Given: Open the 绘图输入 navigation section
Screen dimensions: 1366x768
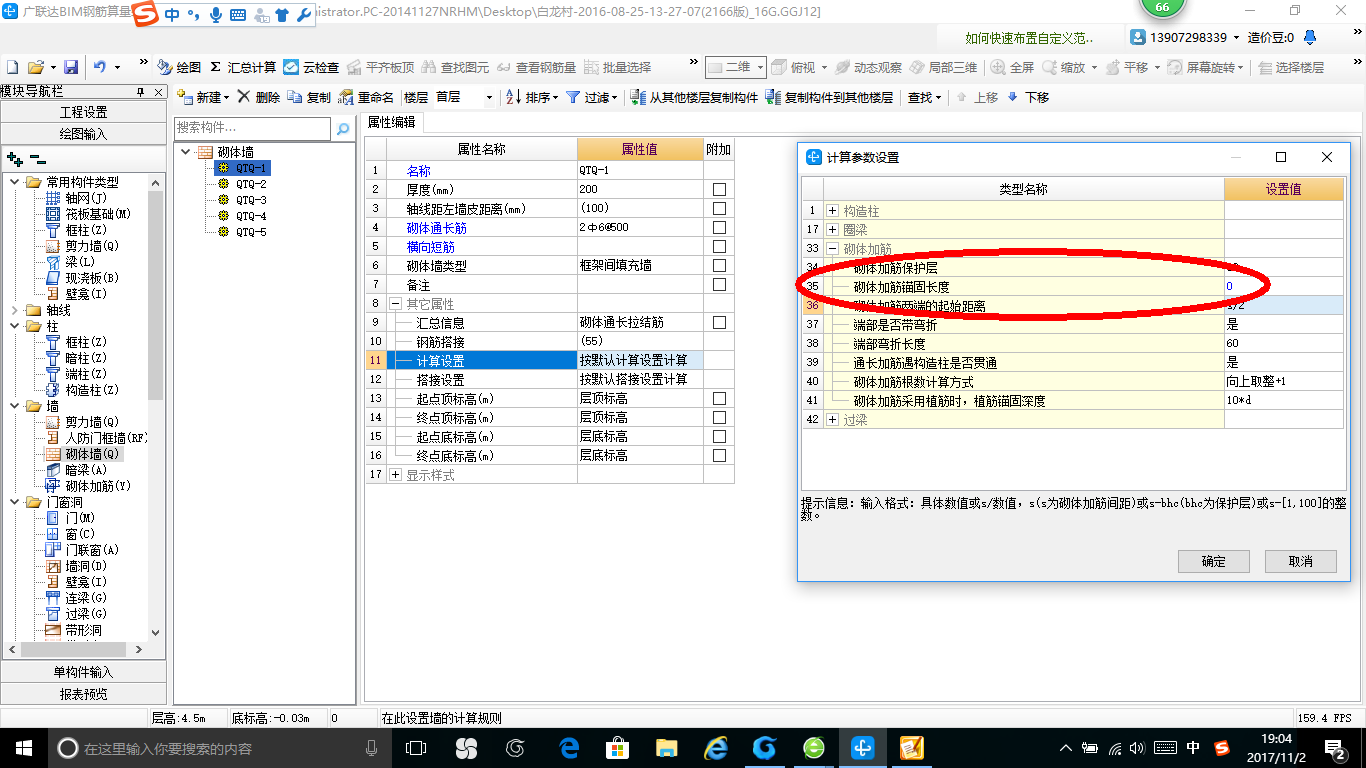Looking at the screenshot, I should pos(83,133).
